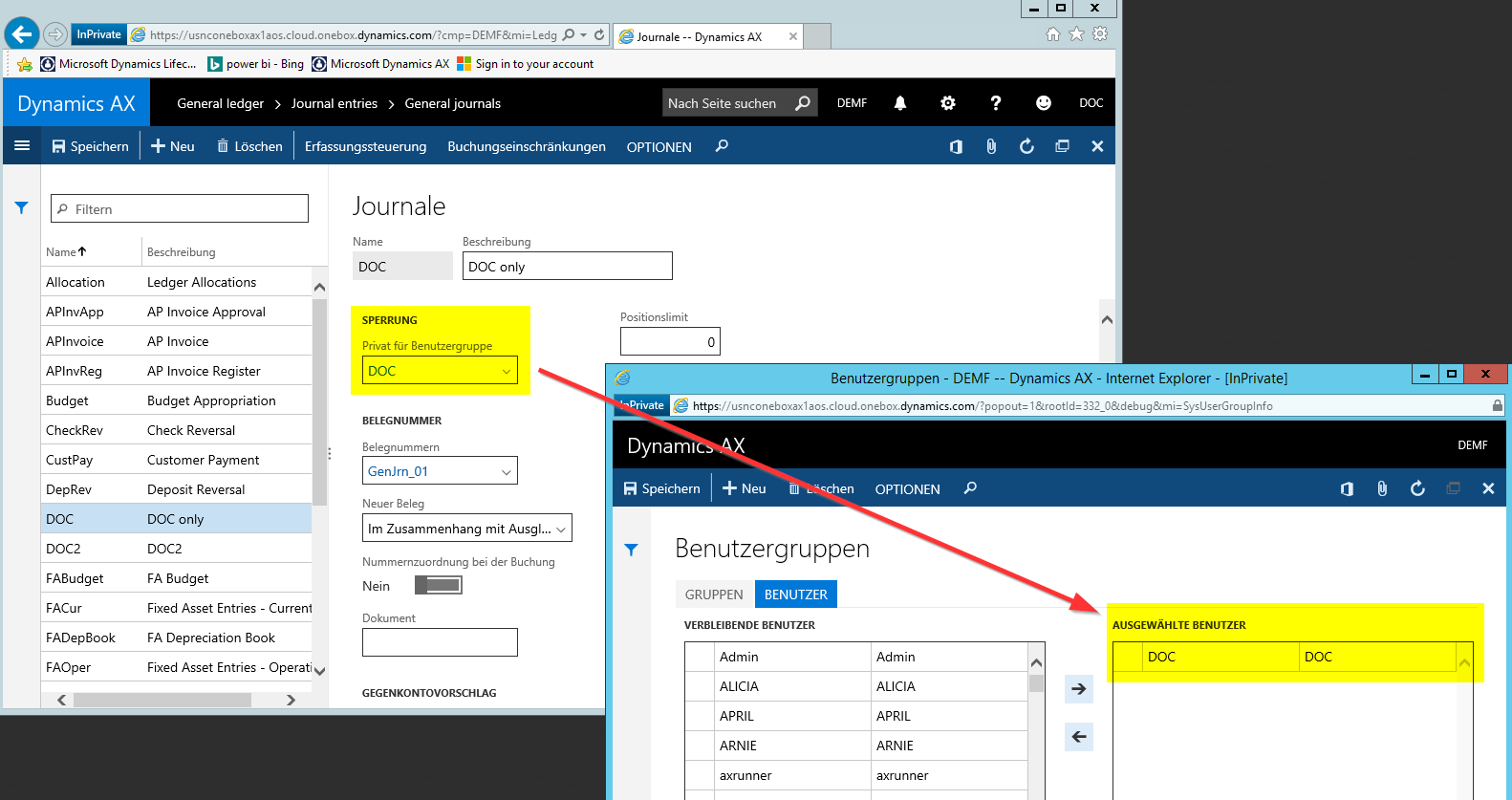Screen dimensions: 1512x800
Task: Expand the Neuer Beleg dropdown
Action: tap(561, 529)
